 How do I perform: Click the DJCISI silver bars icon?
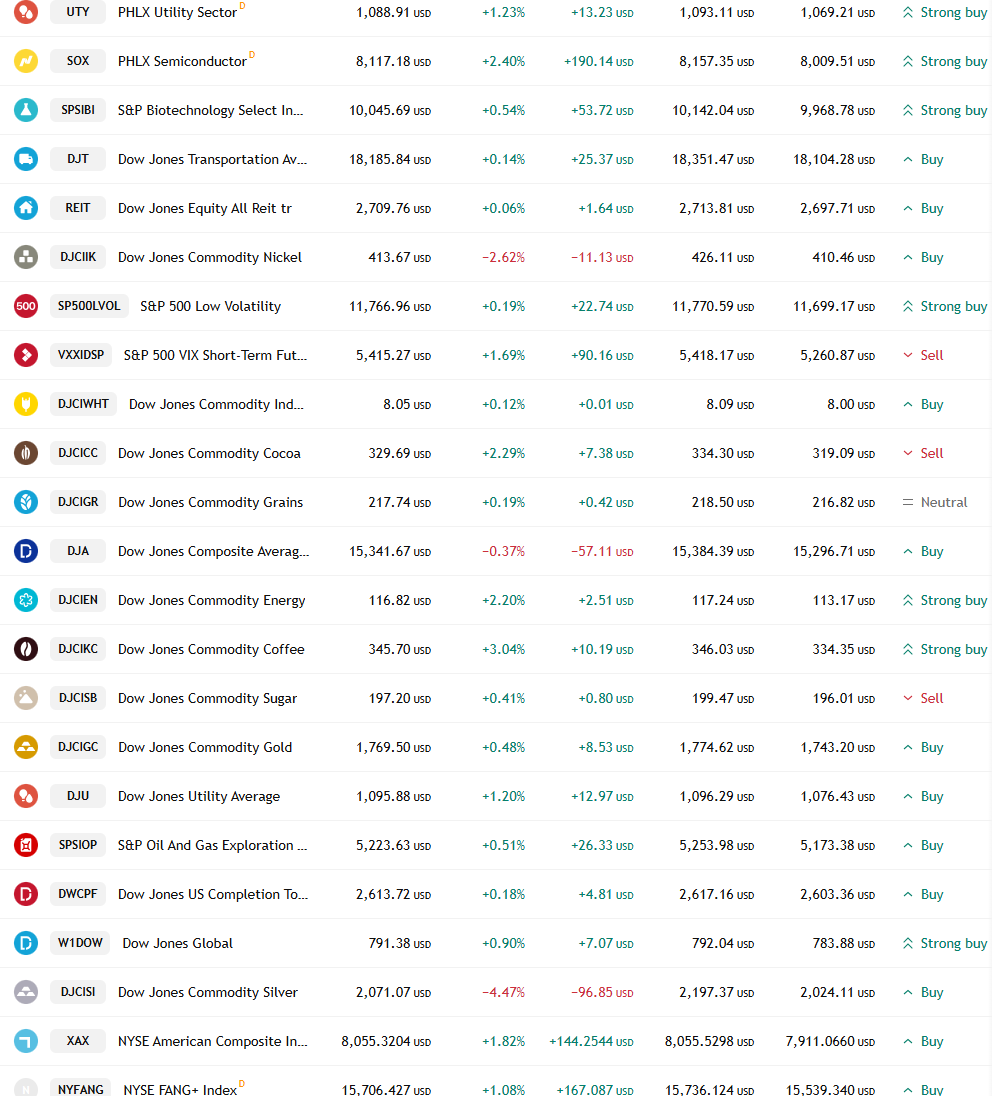[26, 992]
